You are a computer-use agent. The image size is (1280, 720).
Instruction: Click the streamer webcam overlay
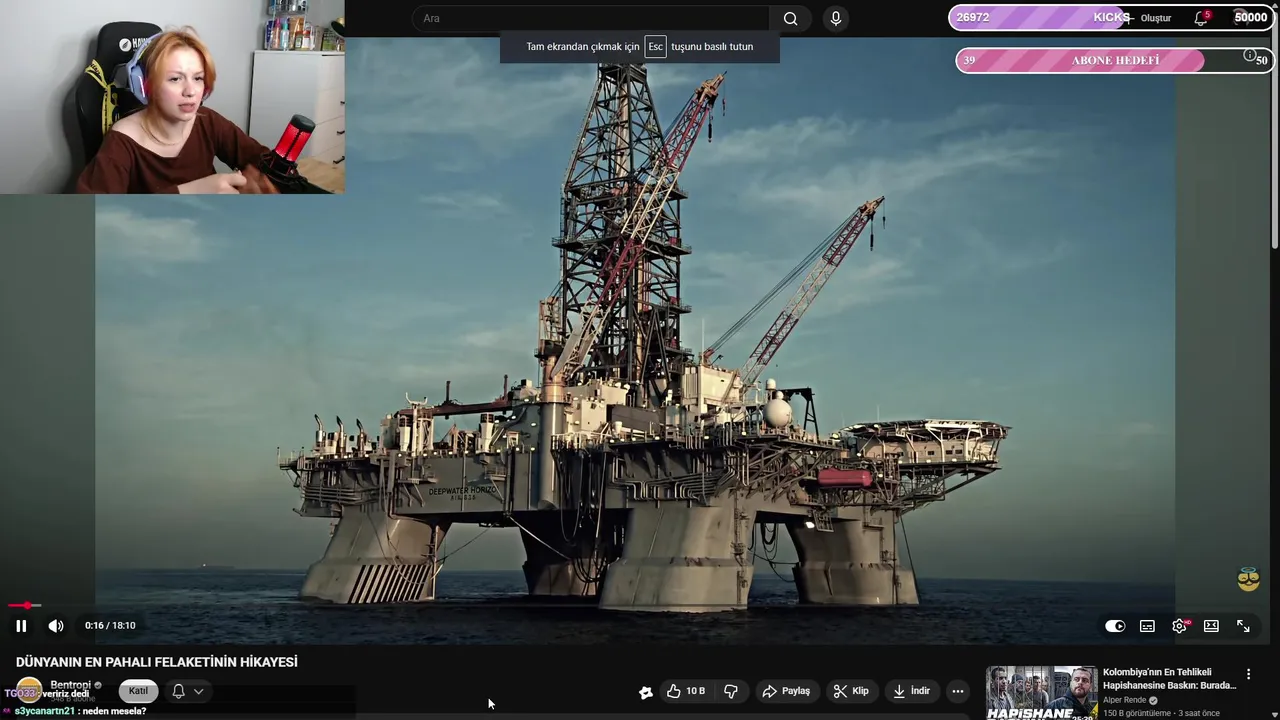click(172, 97)
